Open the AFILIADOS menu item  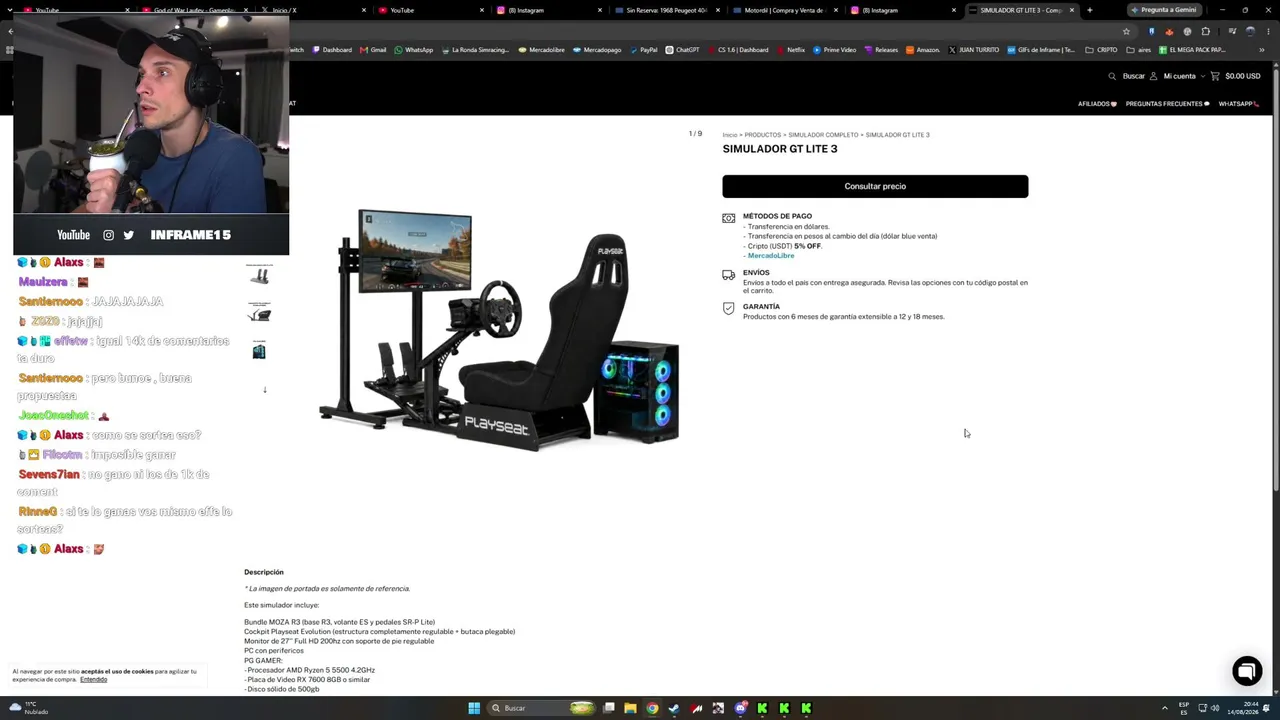point(1097,104)
